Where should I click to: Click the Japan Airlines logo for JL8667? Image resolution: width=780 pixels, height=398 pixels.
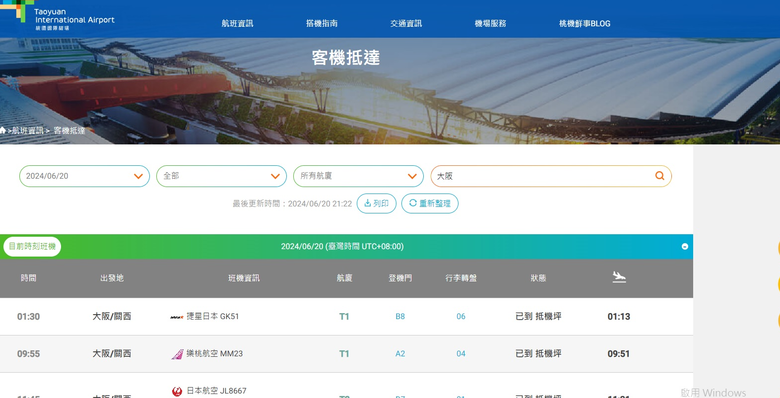tap(177, 392)
